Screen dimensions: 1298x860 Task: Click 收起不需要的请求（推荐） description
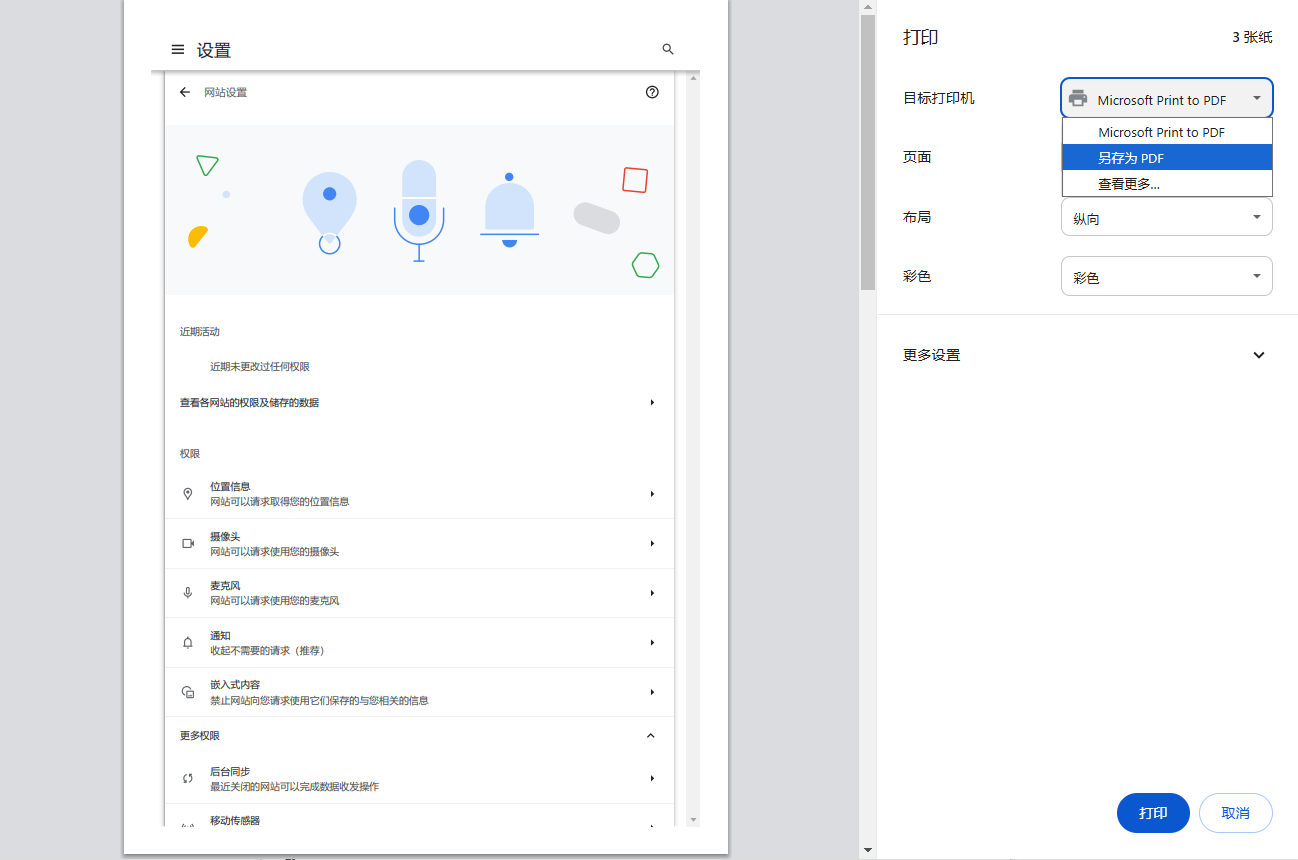[267, 651]
